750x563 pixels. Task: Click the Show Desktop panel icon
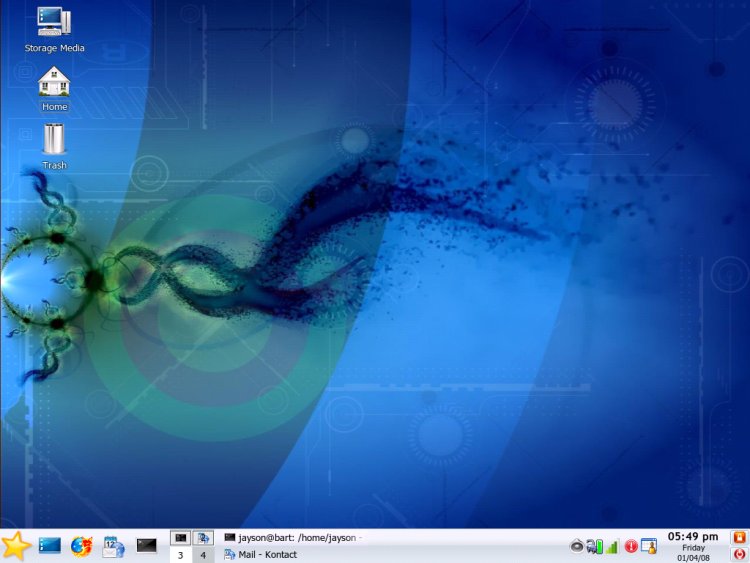tap(50, 545)
